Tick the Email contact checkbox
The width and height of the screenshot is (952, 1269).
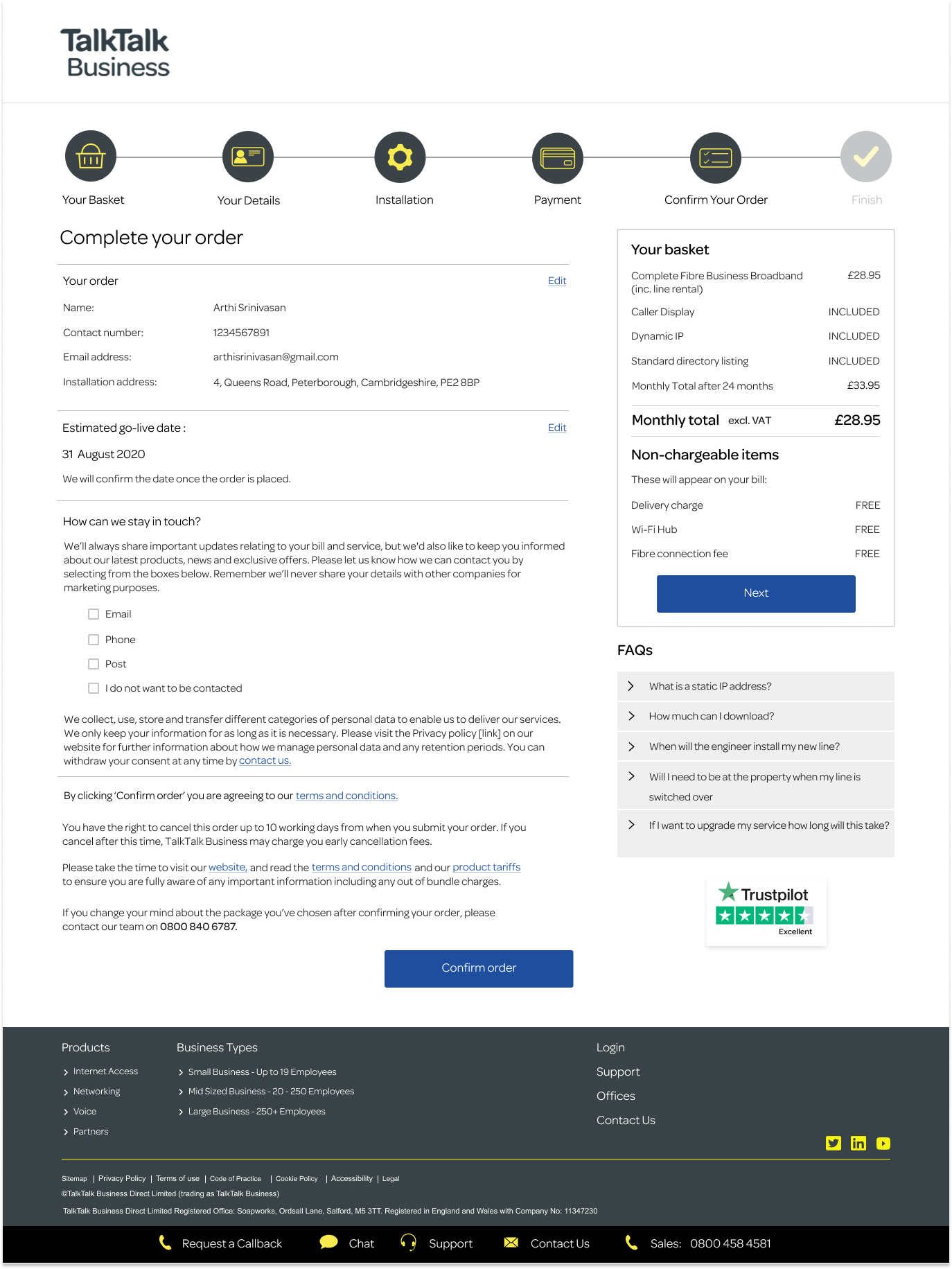pyautogui.click(x=94, y=614)
